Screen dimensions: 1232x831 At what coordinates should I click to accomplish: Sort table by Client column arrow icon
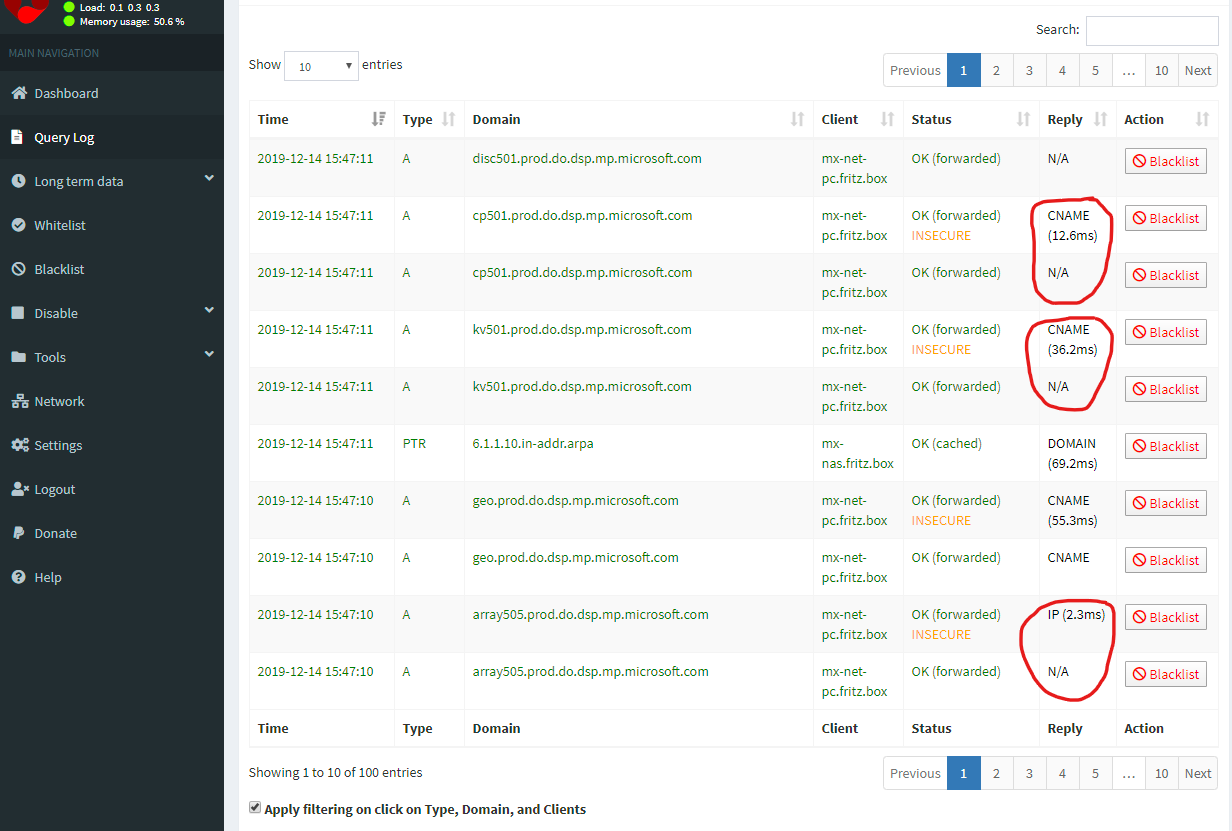[887, 119]
